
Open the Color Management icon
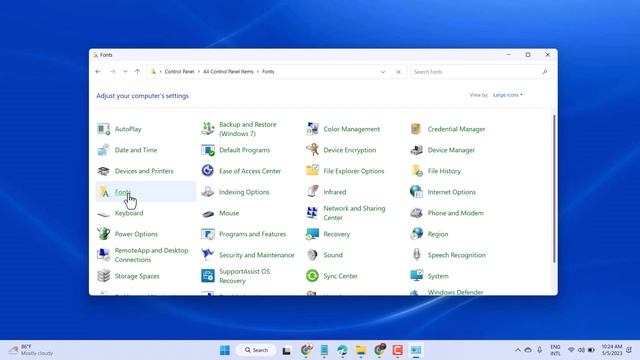tap(312, 129)
